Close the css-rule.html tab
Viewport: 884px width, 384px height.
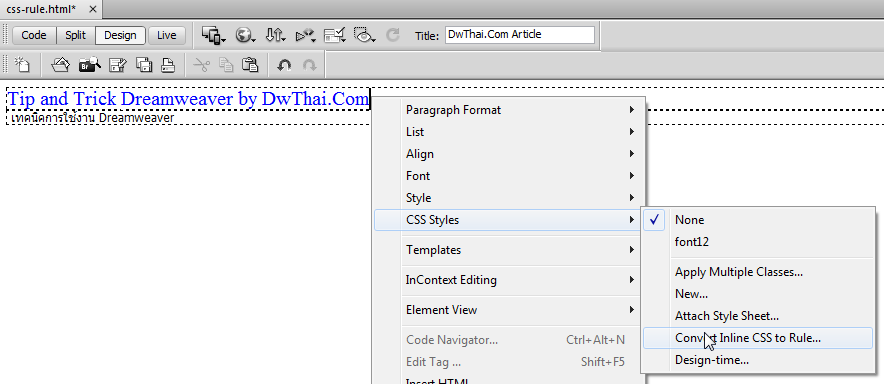(93, 10)
